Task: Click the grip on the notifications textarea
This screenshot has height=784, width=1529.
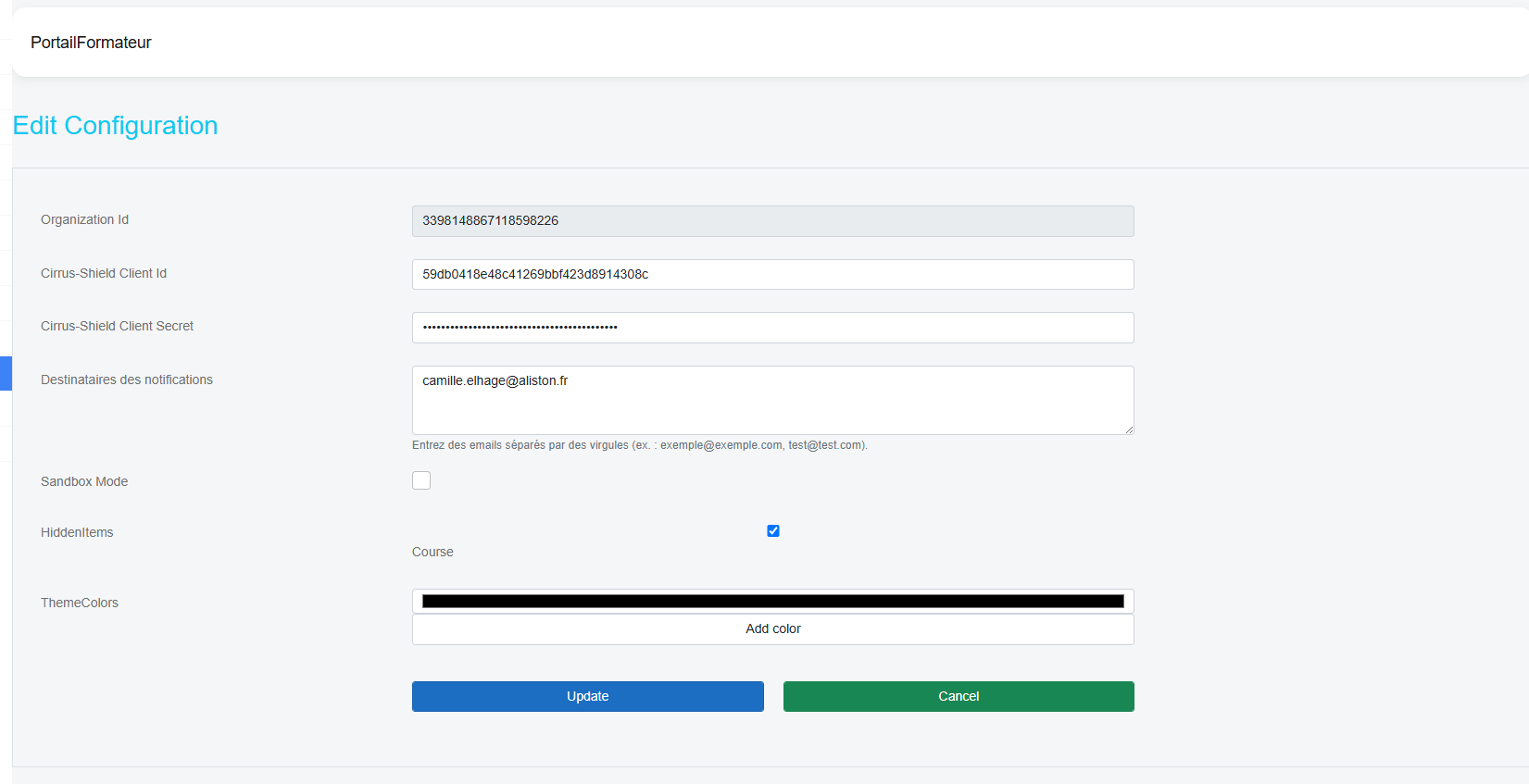Action: coord(1128,429)
